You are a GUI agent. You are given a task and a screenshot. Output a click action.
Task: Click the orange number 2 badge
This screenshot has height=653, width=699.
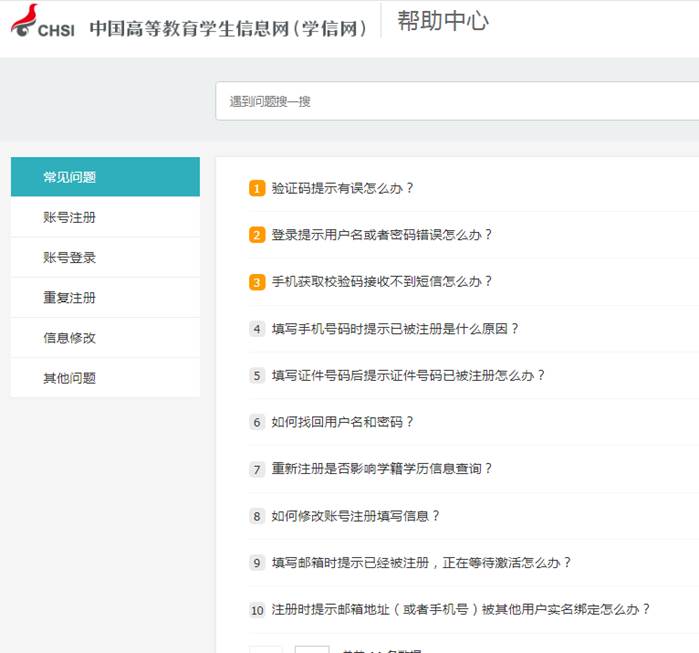click(x=257, y=235)
